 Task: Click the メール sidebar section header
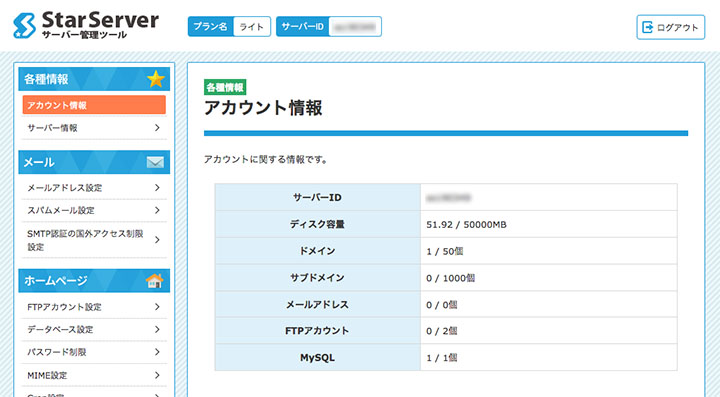(94, 162)
